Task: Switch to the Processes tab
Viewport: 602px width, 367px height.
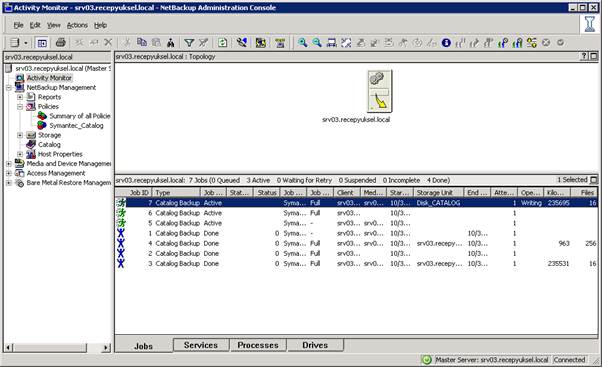Action: tap(258, 345)
